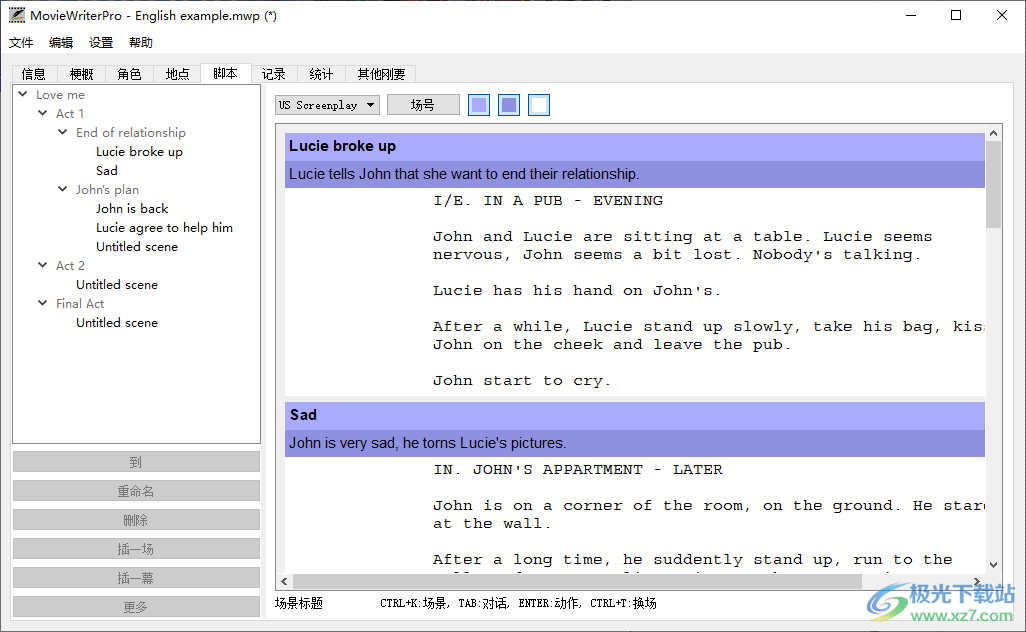Click the 场号 scene number button
The width and height of the screenshot is (1026, 632).
(x=423, y=105)
